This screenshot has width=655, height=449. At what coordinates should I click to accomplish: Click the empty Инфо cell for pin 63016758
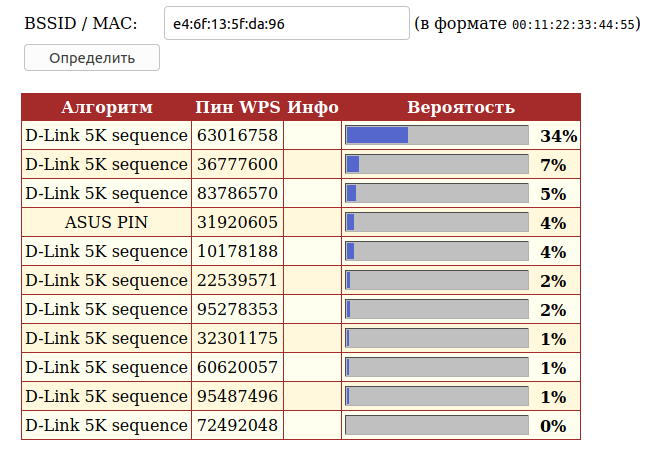312,135
